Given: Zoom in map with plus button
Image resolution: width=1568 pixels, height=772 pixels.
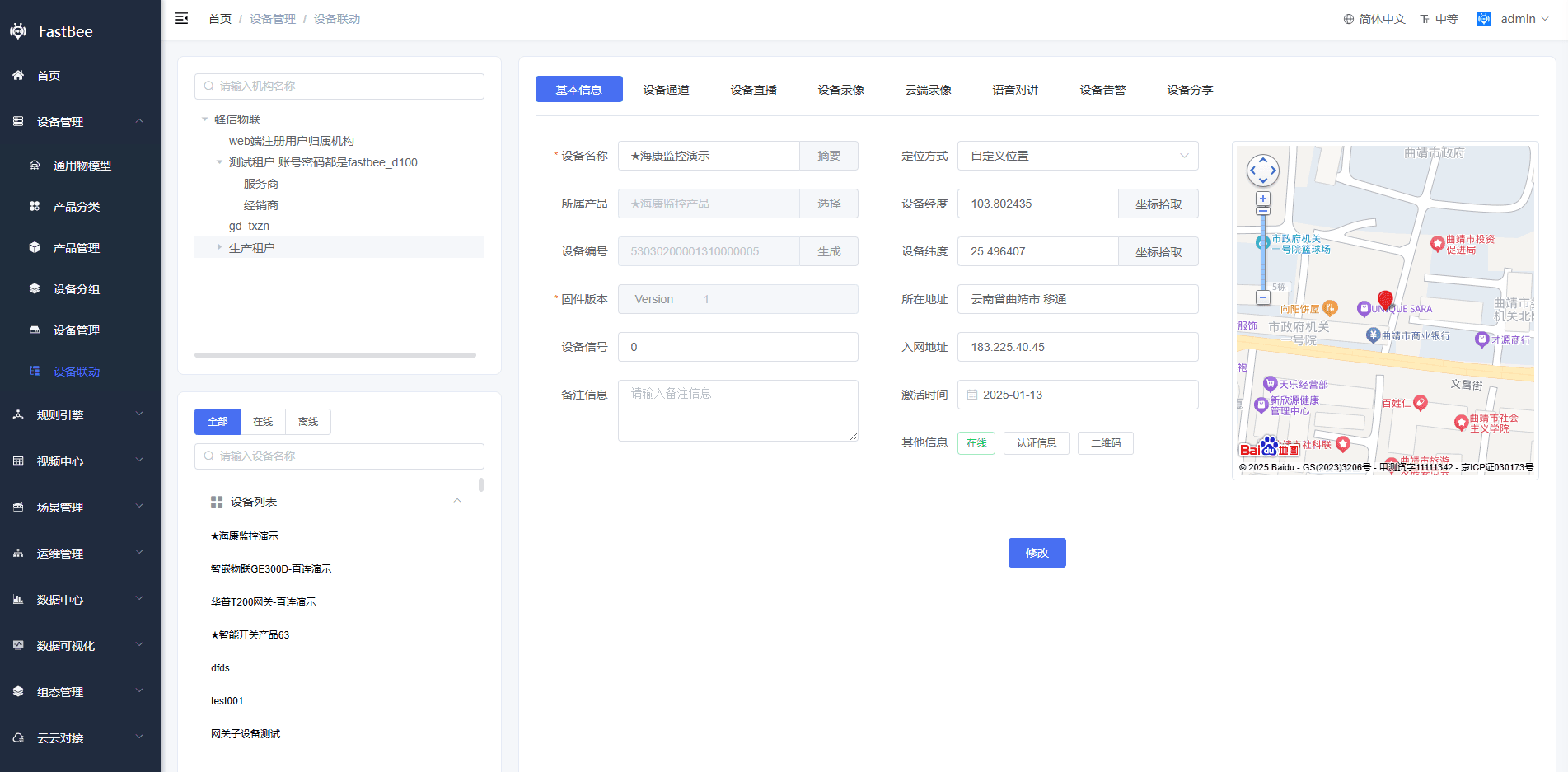Looking at the screenshot, I should pos(1263,199).
